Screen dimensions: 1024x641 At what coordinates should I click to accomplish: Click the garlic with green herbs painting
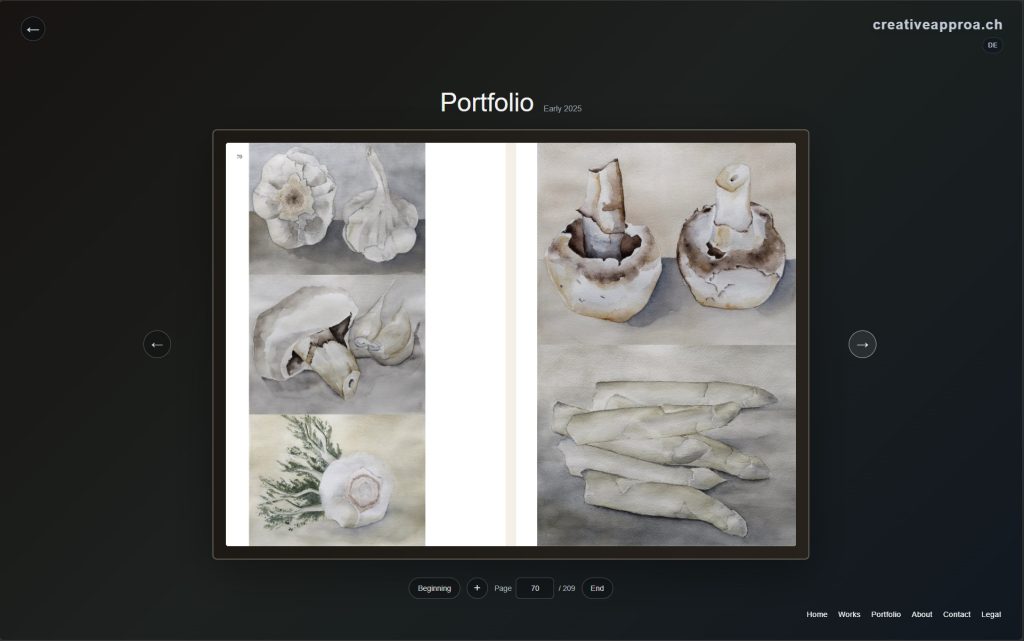(x=337, y=480)
